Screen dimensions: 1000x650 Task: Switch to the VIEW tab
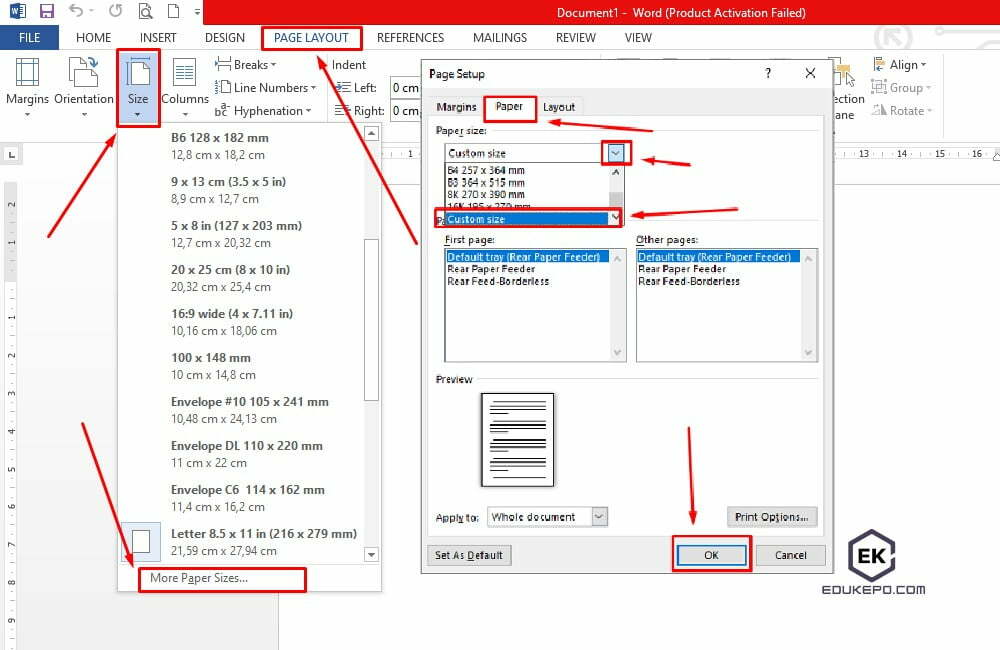click(638, 38)
